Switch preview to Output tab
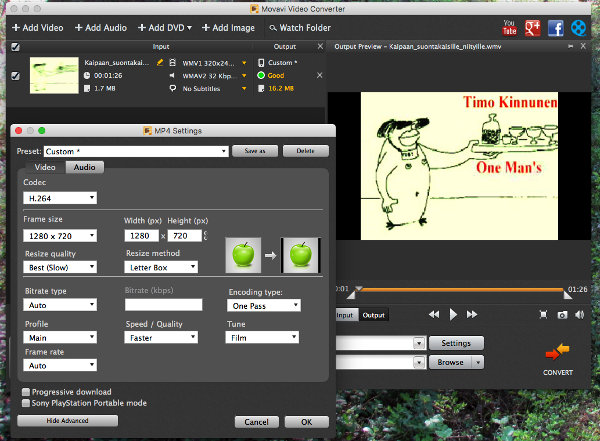 click(x=373, y=315)
